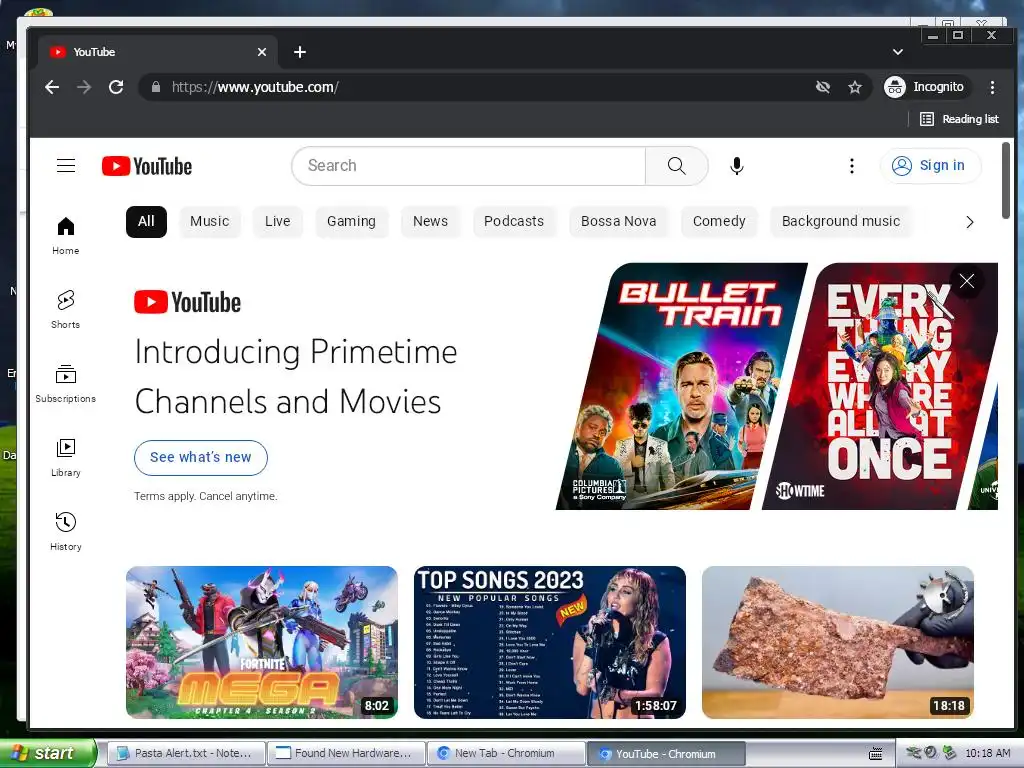This screenshot has width=1024, height=768.
Task: Open Shorts from the sidebar
Action: click(x=66, y=310)
